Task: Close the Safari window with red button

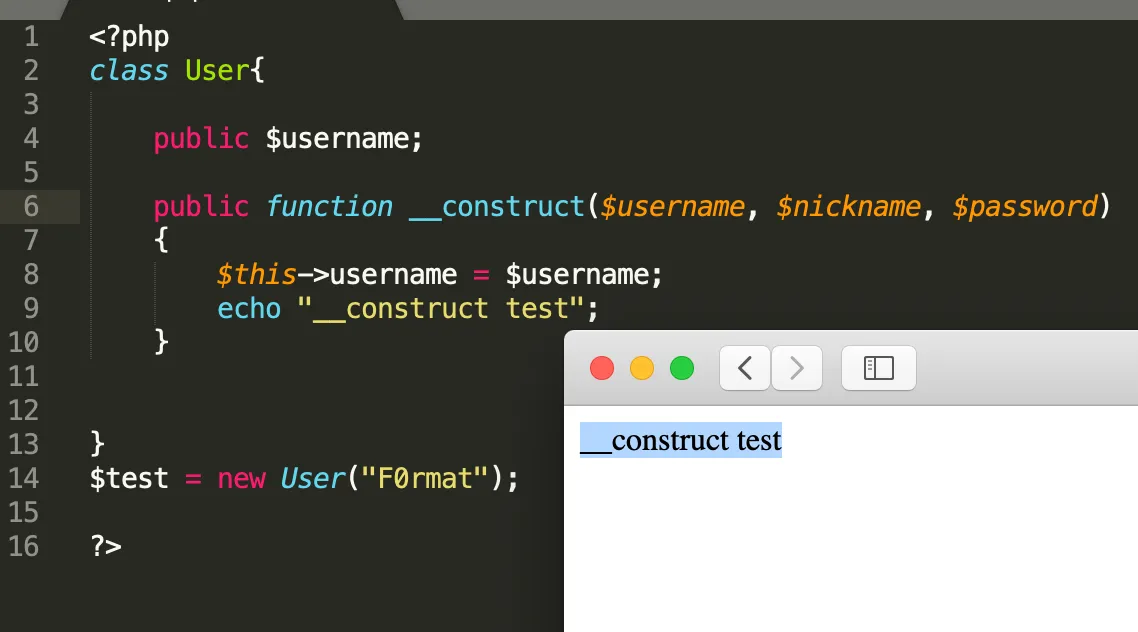Action: pyautogui.click(x=602, y=368)
